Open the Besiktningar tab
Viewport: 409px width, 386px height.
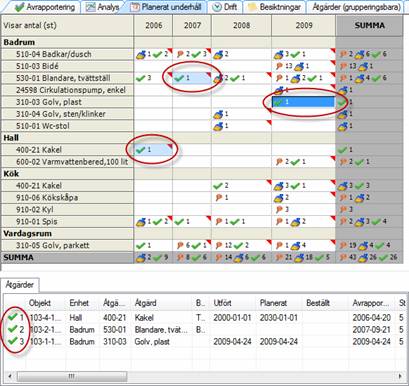tap(275, 7)
